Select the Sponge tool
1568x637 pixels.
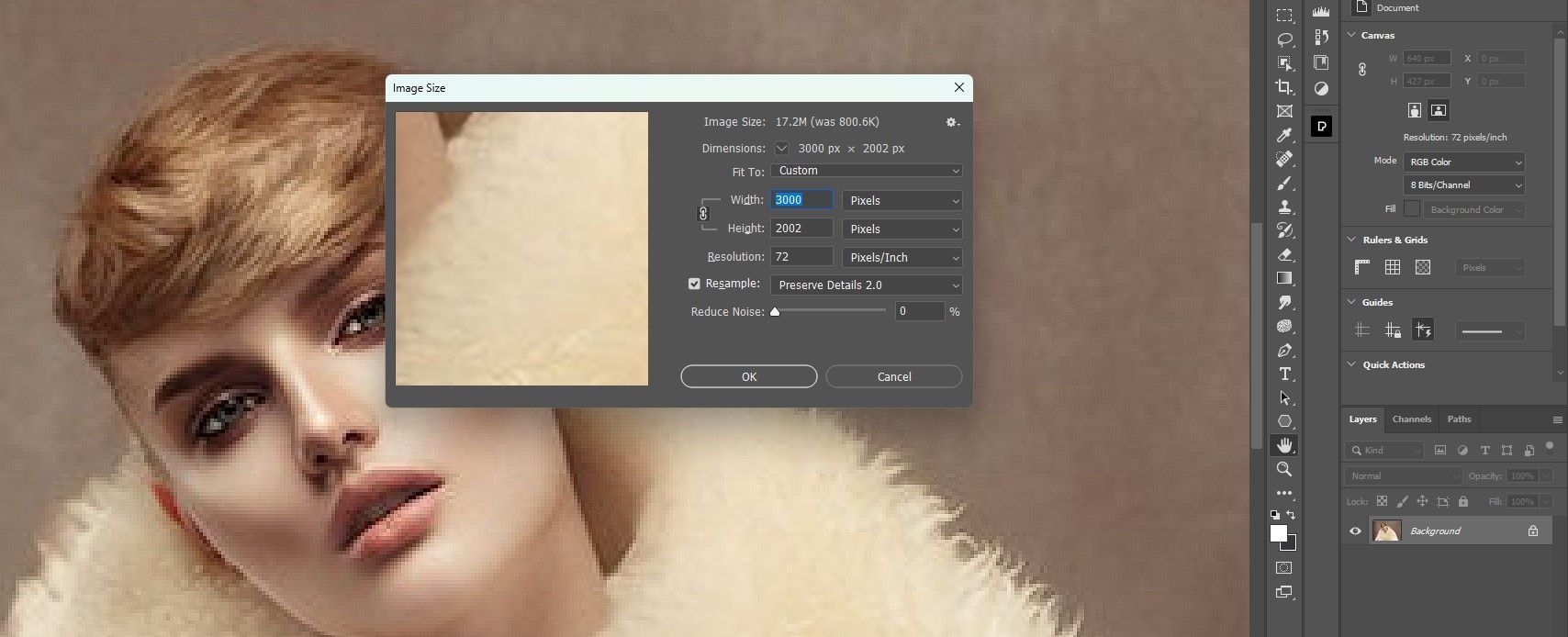pos(1284,326)
